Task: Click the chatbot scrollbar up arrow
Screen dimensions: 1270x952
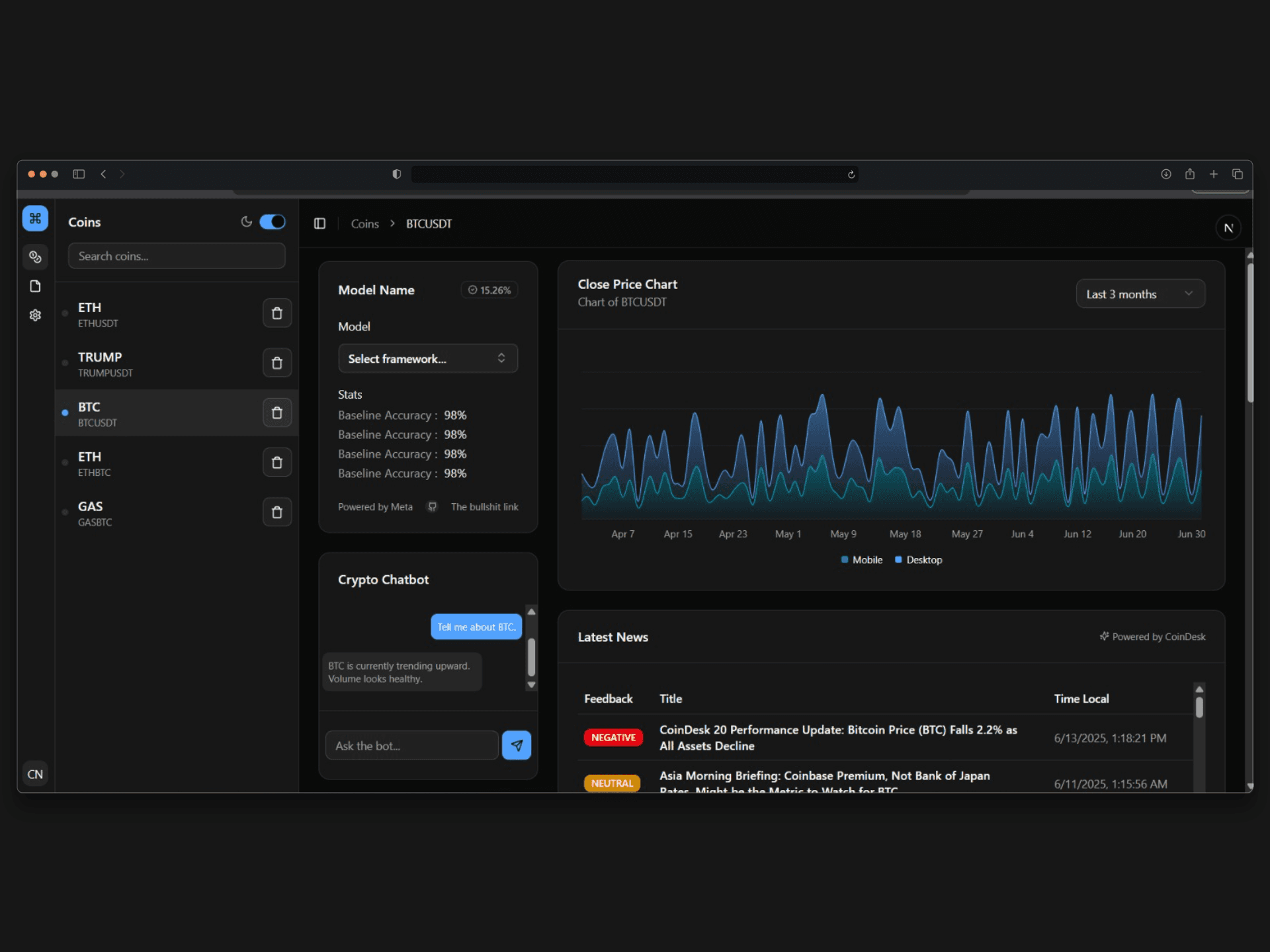Action: pos(531,612)
